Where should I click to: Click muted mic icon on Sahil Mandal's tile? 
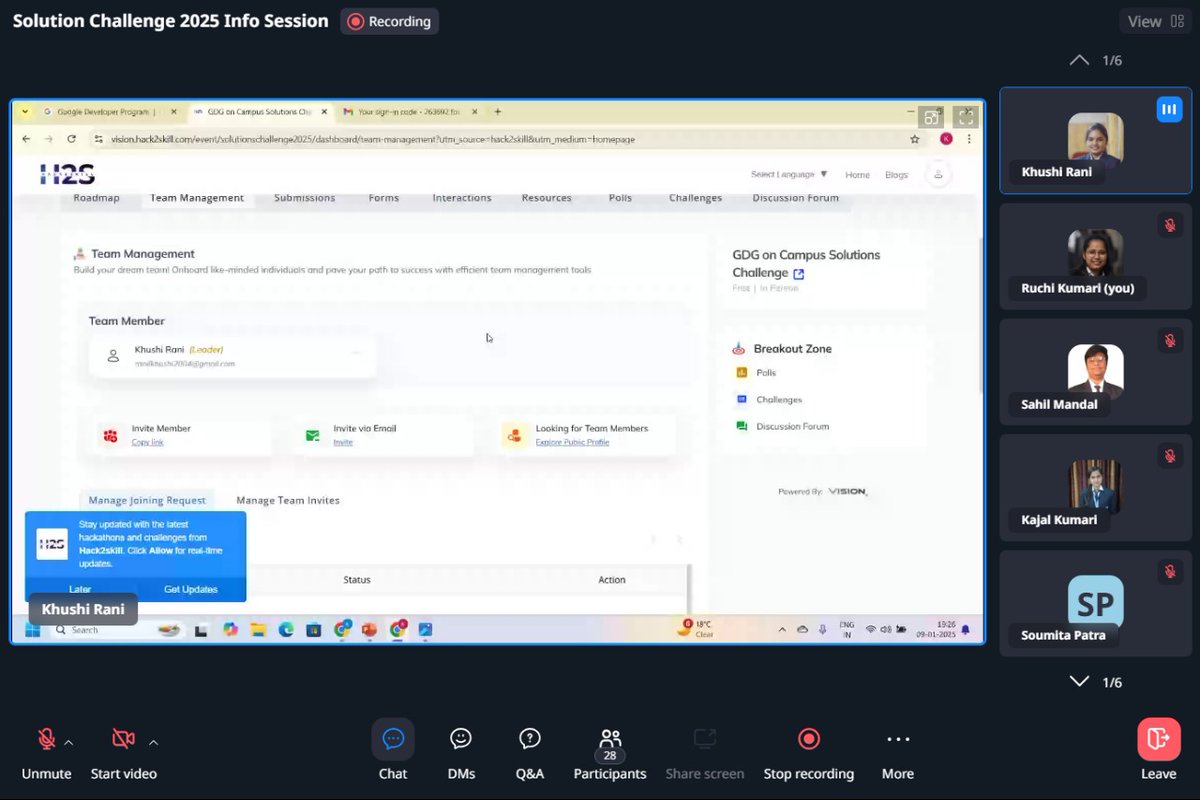(1169, 341)
